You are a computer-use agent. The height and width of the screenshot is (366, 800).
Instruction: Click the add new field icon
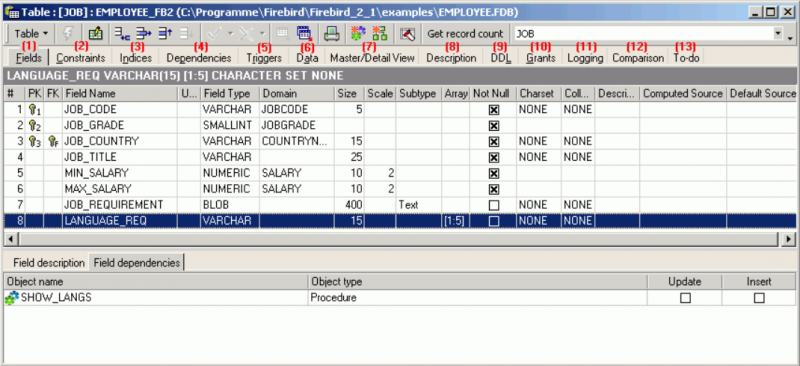(122, 34)
